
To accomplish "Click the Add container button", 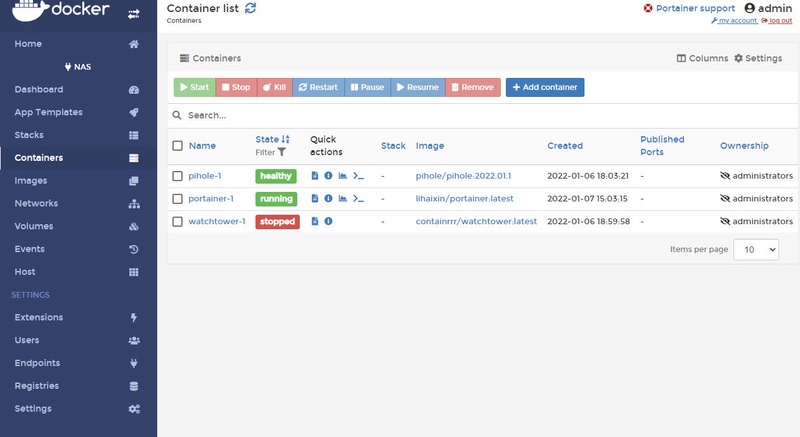I will click(x=545, y=87).
